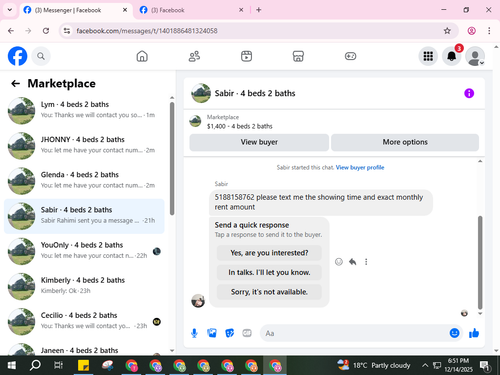Click the $1,400 - 4 beds 2 baths listing
The image size is (500, 375).
239,126
